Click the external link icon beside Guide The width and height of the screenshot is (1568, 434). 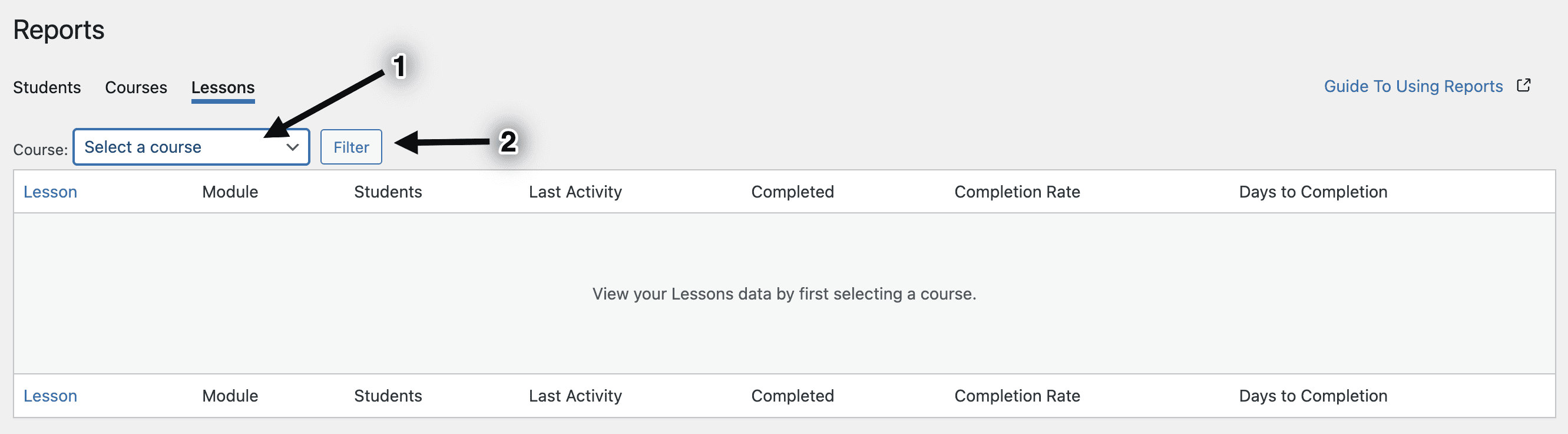pyautogui.click(x=1524, y=86)
